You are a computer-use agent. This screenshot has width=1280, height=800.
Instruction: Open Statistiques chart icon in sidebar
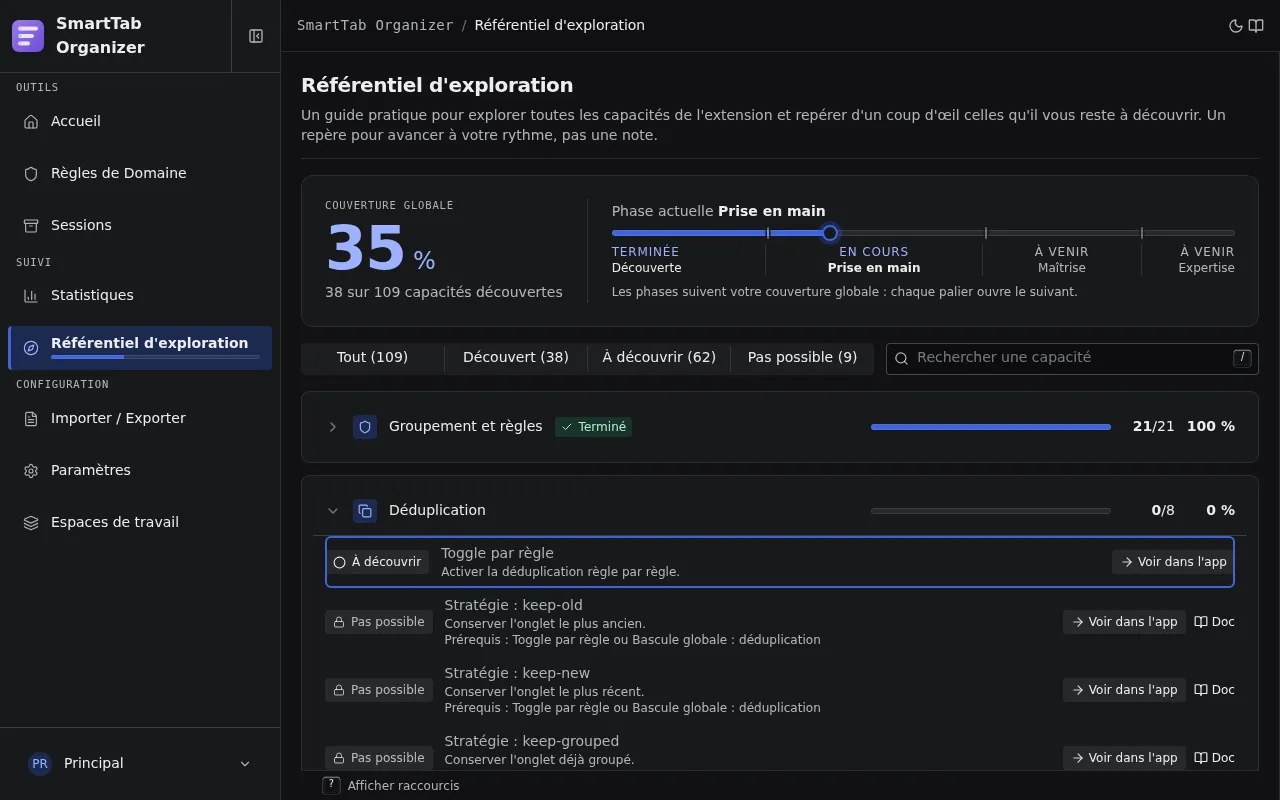[31, 295]
